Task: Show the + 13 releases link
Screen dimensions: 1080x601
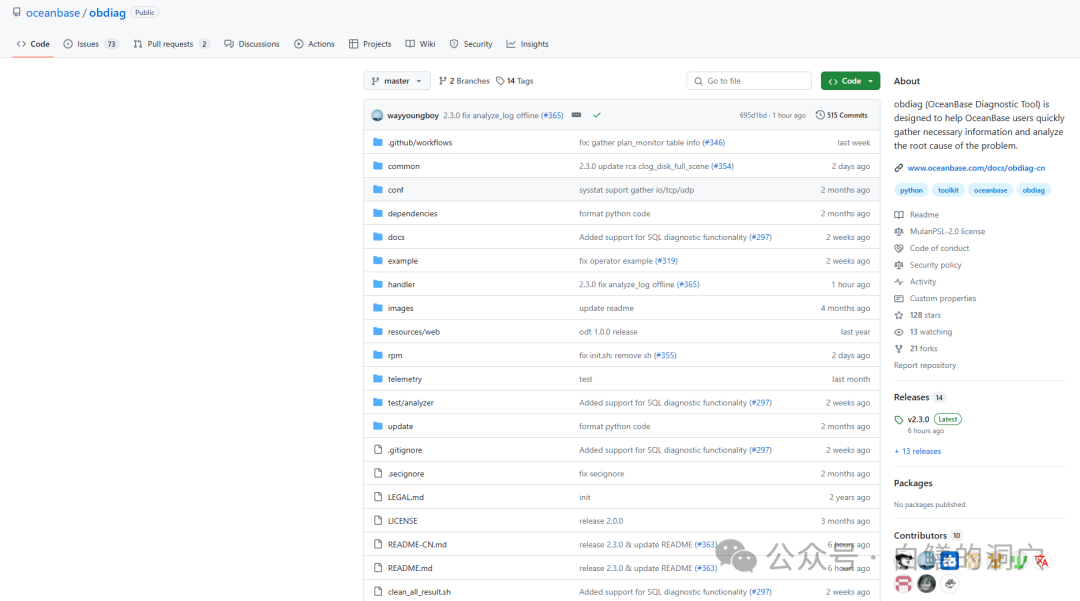Action: tap(917, 452)
